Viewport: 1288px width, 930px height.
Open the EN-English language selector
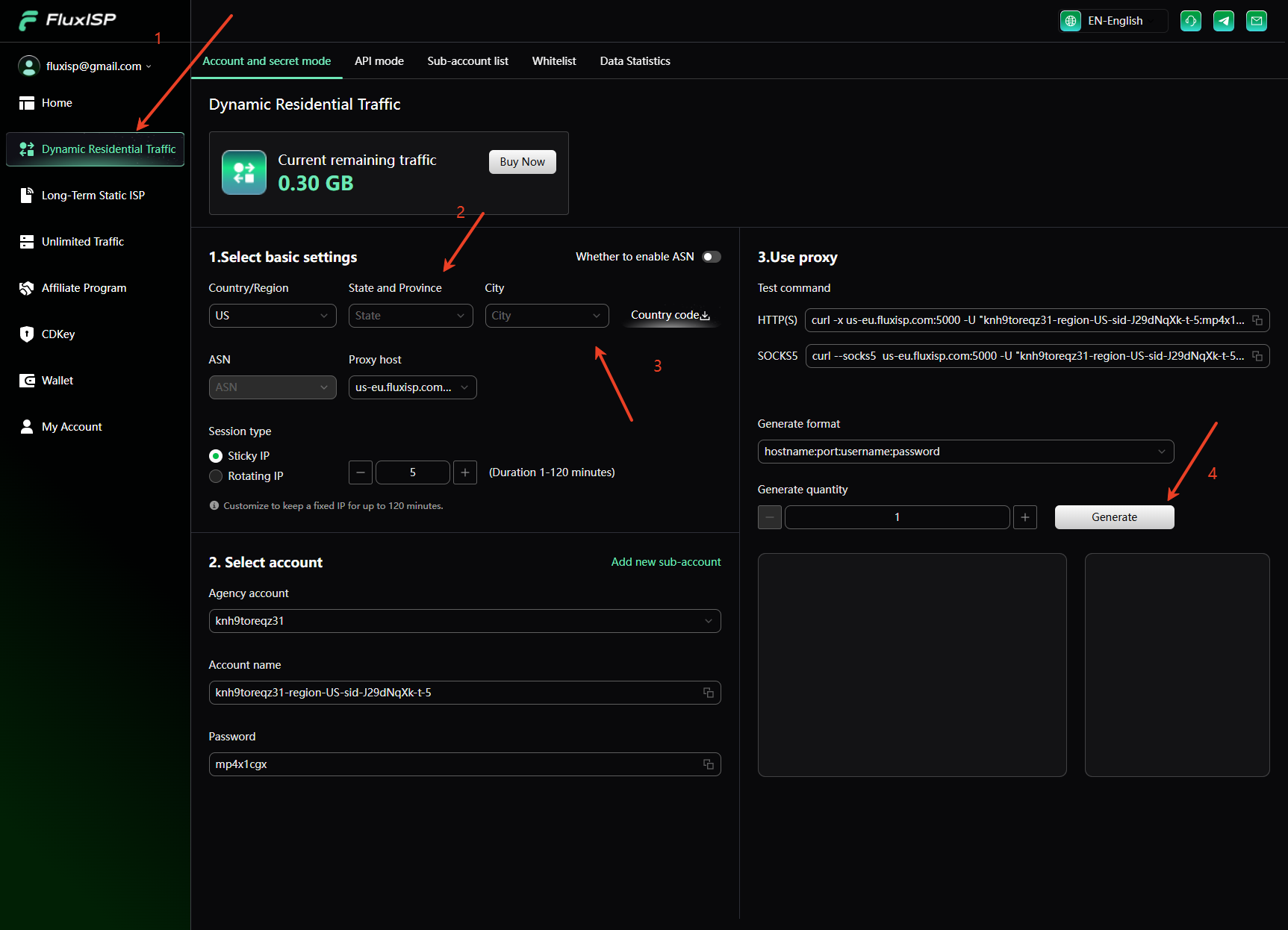click(1113, 21)
